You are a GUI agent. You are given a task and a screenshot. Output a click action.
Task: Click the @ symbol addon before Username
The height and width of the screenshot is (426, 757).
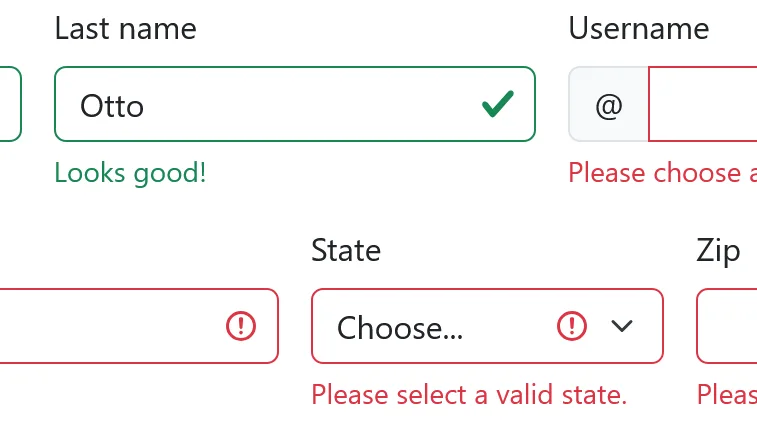tap(608, 105)
